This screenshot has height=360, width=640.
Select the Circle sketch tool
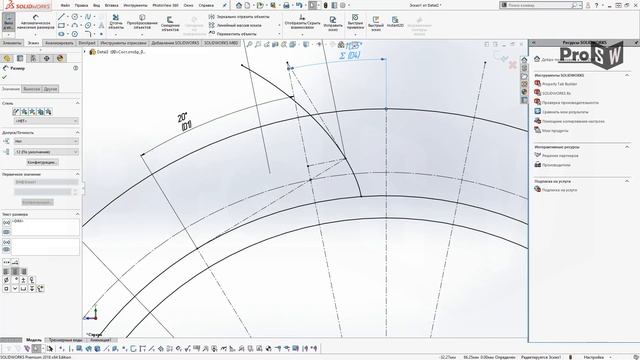[75, 17]
